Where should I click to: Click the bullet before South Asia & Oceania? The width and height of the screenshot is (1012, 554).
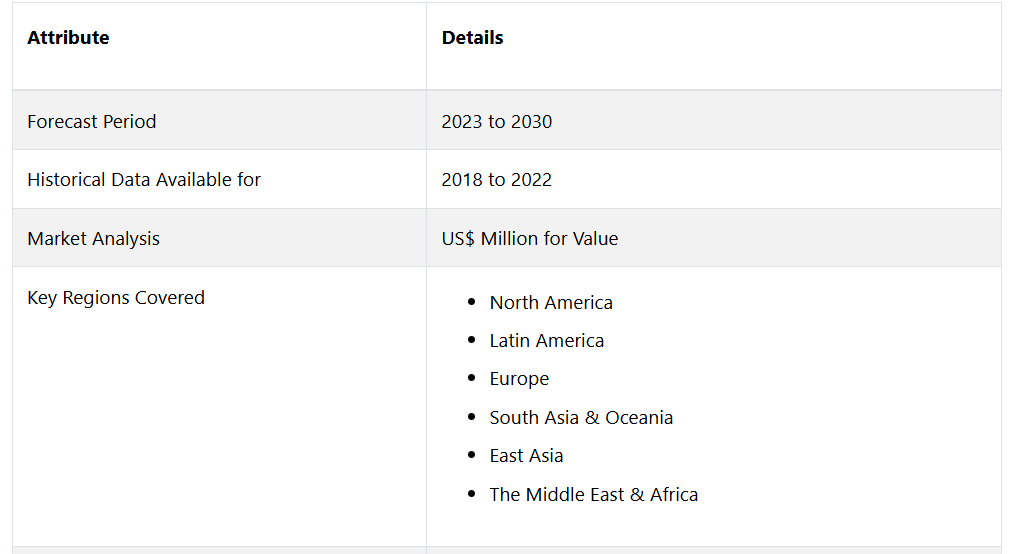[472, 416]
